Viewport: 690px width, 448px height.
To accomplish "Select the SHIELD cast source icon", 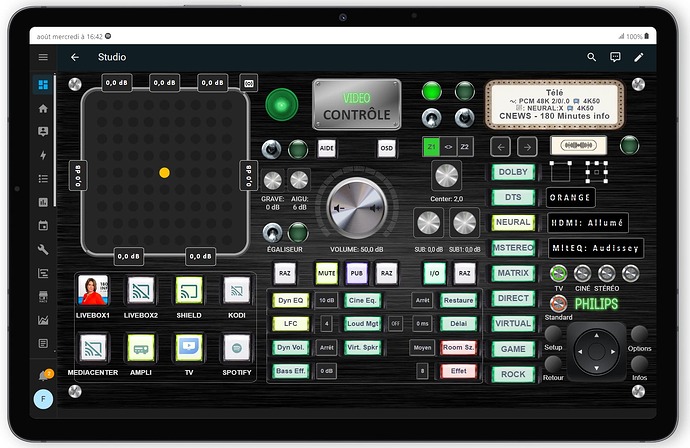I will (x=189, y=290).
